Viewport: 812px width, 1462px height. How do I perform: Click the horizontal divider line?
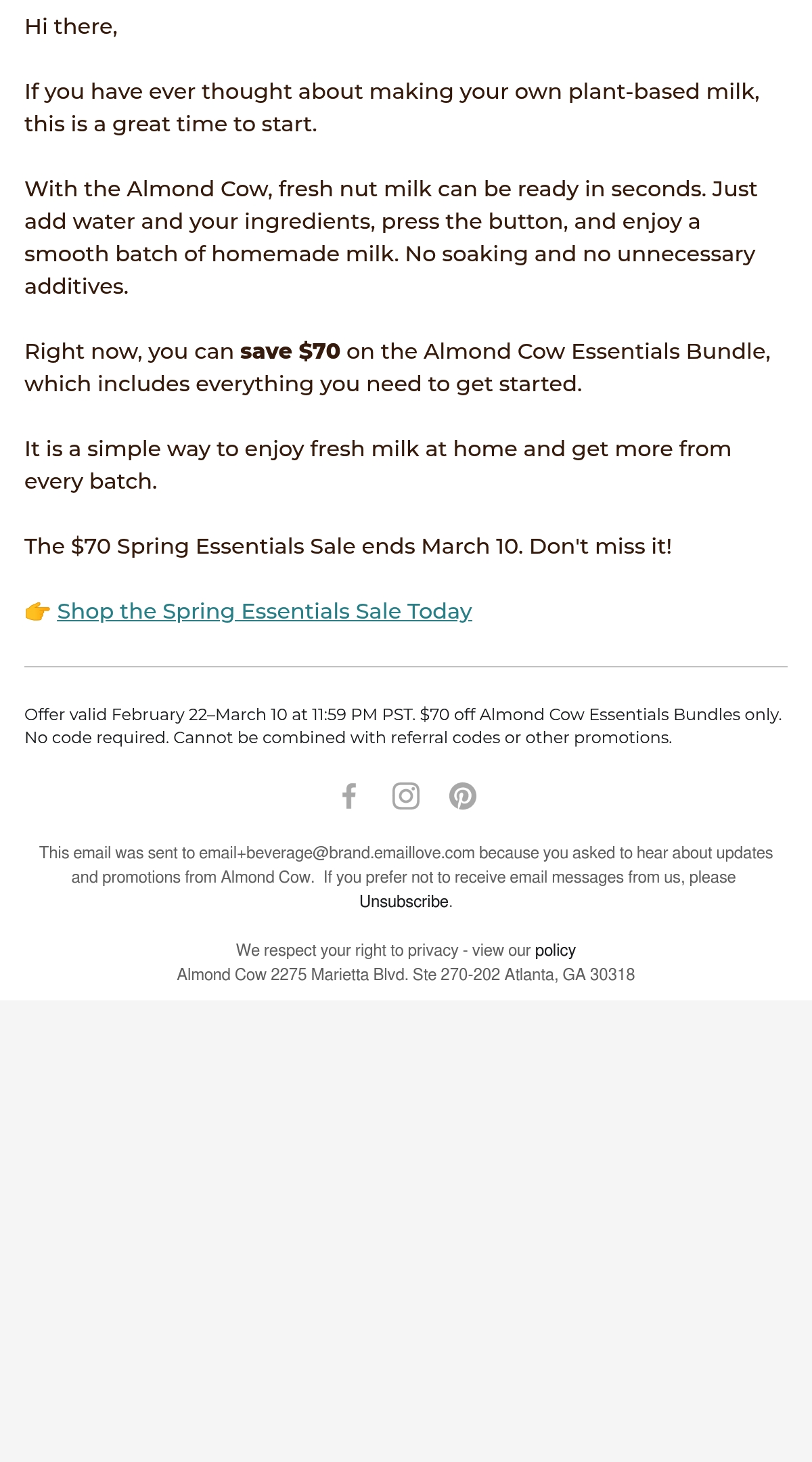406,667
